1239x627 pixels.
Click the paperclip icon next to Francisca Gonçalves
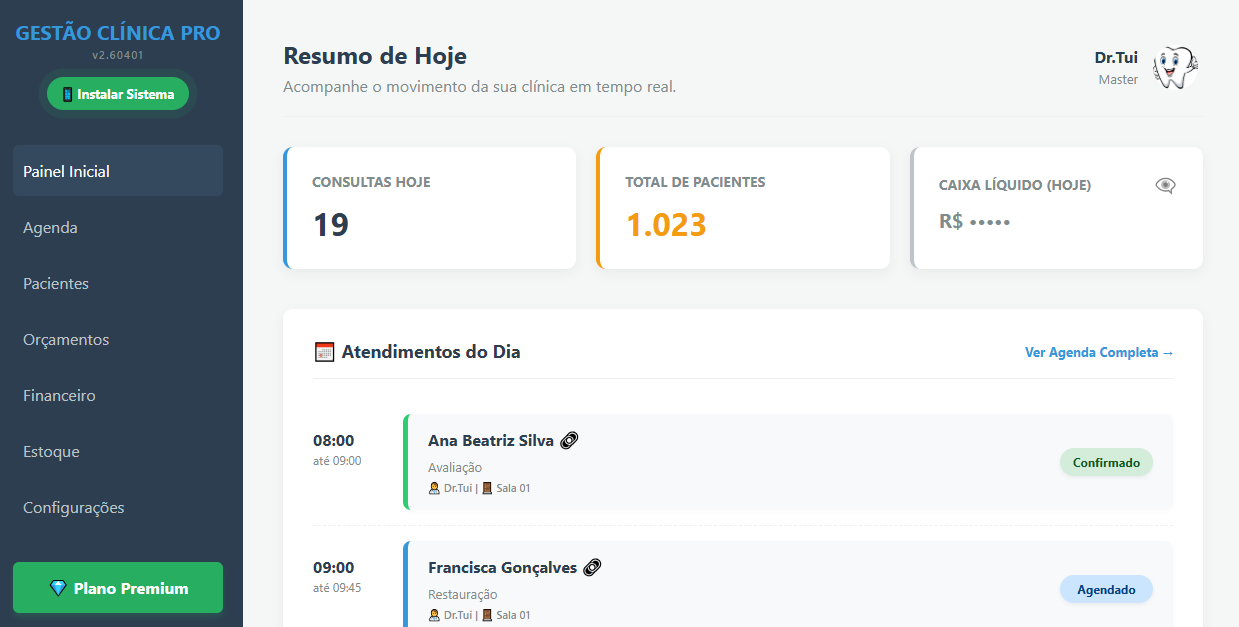(x=591, y=567)
